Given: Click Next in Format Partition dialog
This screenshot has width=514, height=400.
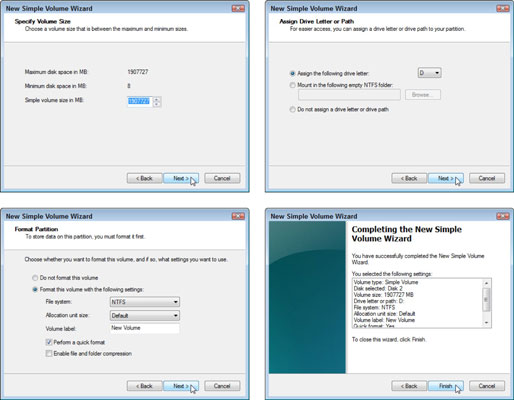Looking at the screenshot, I should (x=181, y=386).
